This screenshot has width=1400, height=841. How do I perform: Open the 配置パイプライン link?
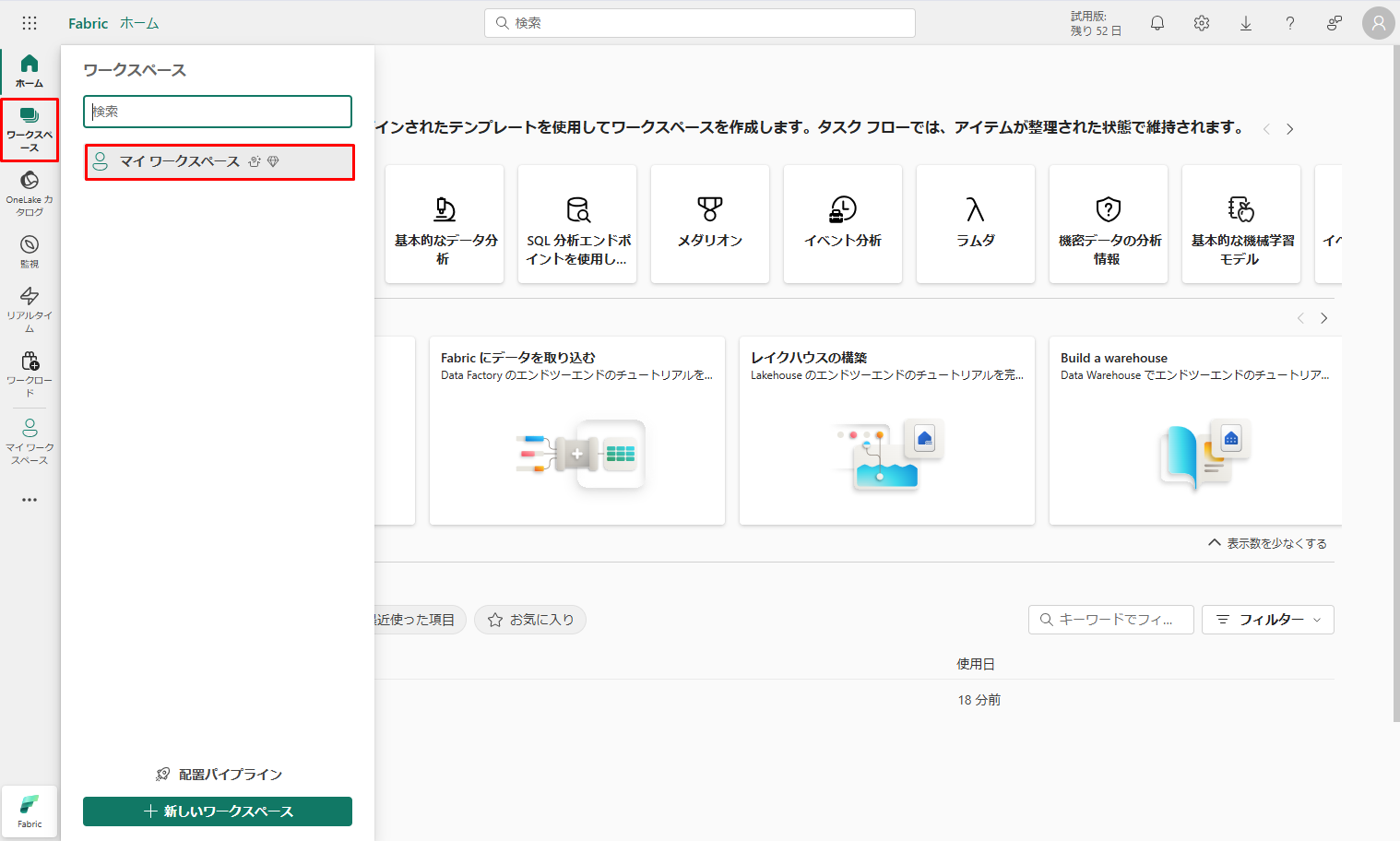point(219,775)
